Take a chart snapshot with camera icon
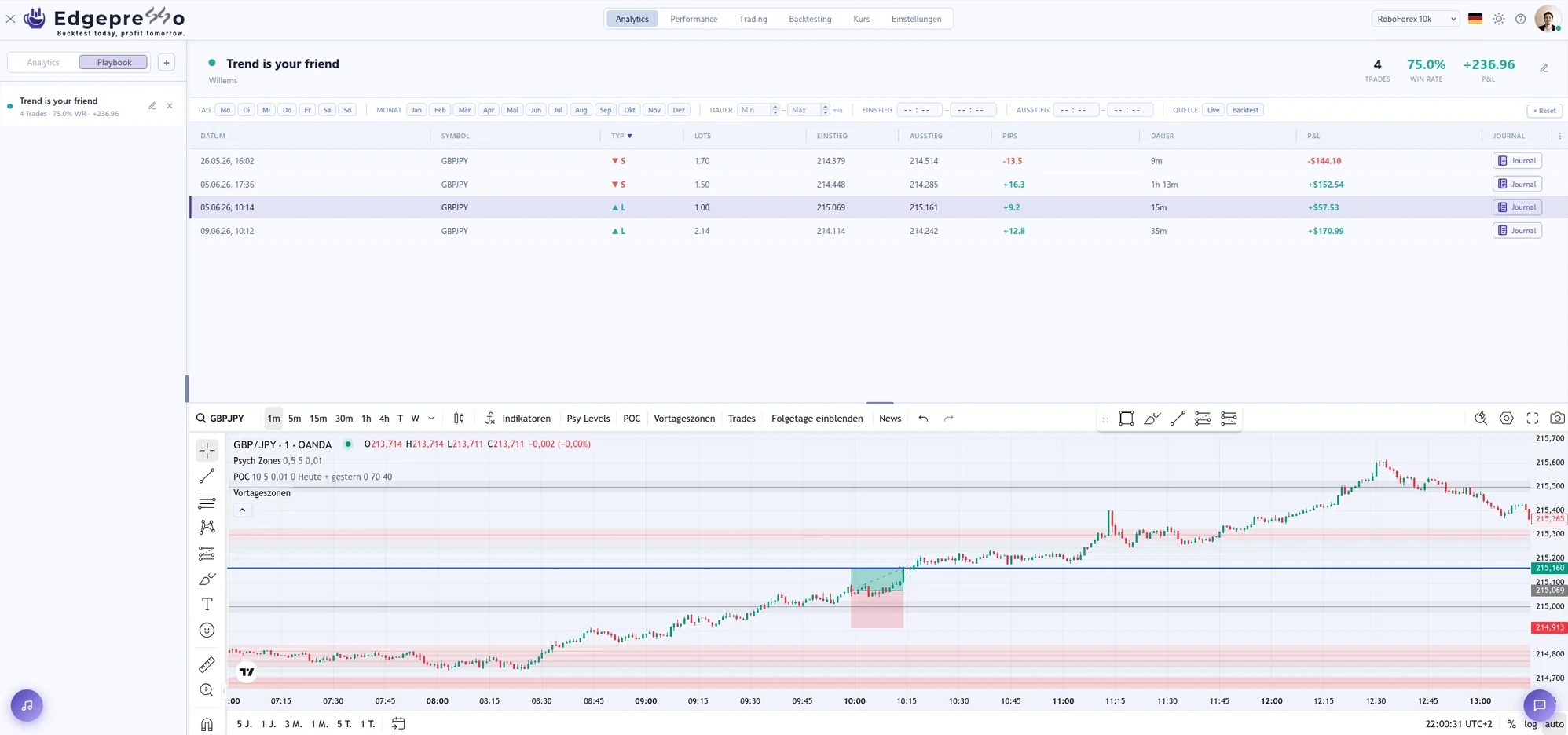This screenshot has width=1568, height=735. (x=1557, y=419)
